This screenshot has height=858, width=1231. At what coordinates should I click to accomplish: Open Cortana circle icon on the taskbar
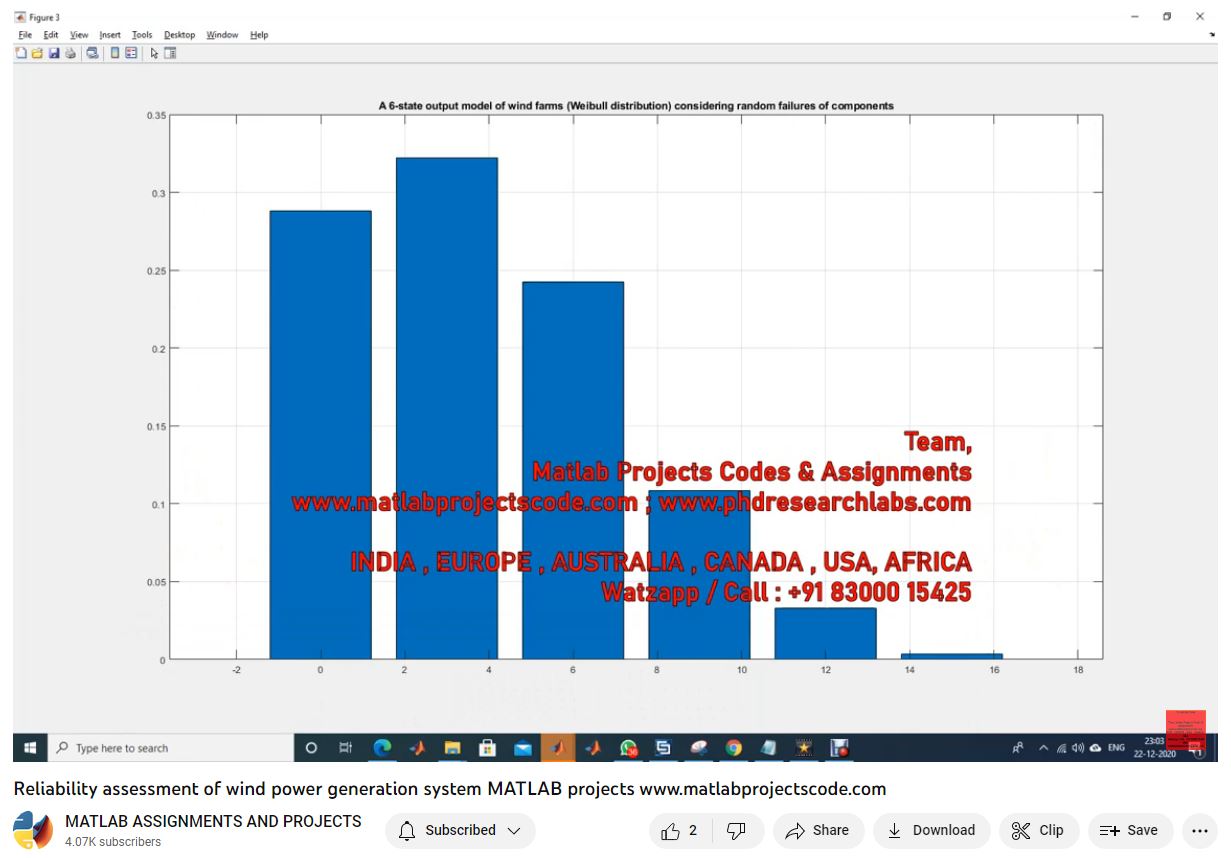coord(311,747)
